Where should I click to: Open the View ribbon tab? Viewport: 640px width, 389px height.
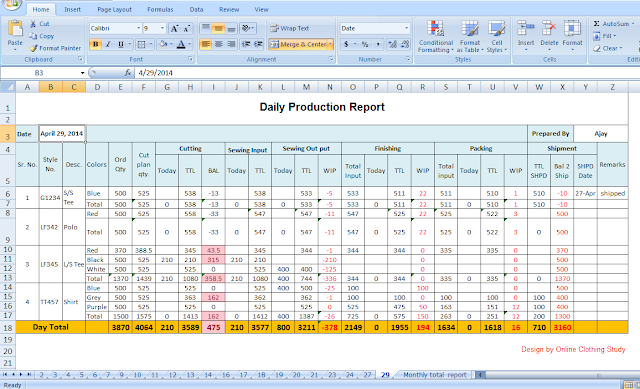tap(261, 9)
